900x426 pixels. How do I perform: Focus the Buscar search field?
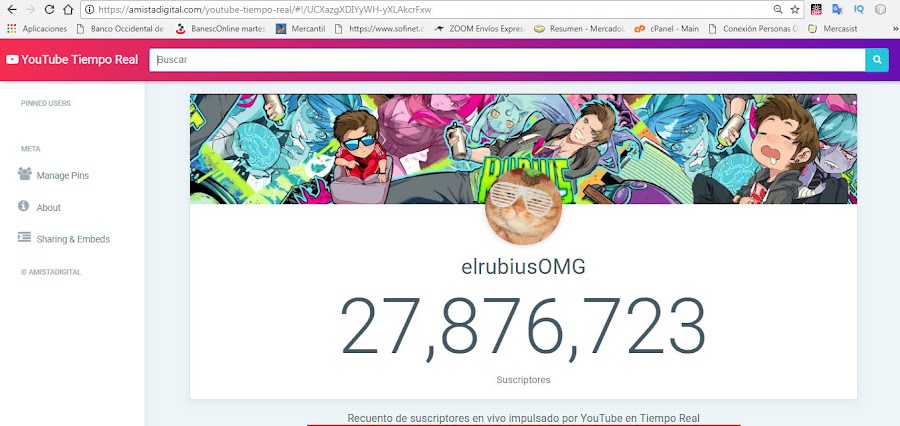(x=507, y=60)
